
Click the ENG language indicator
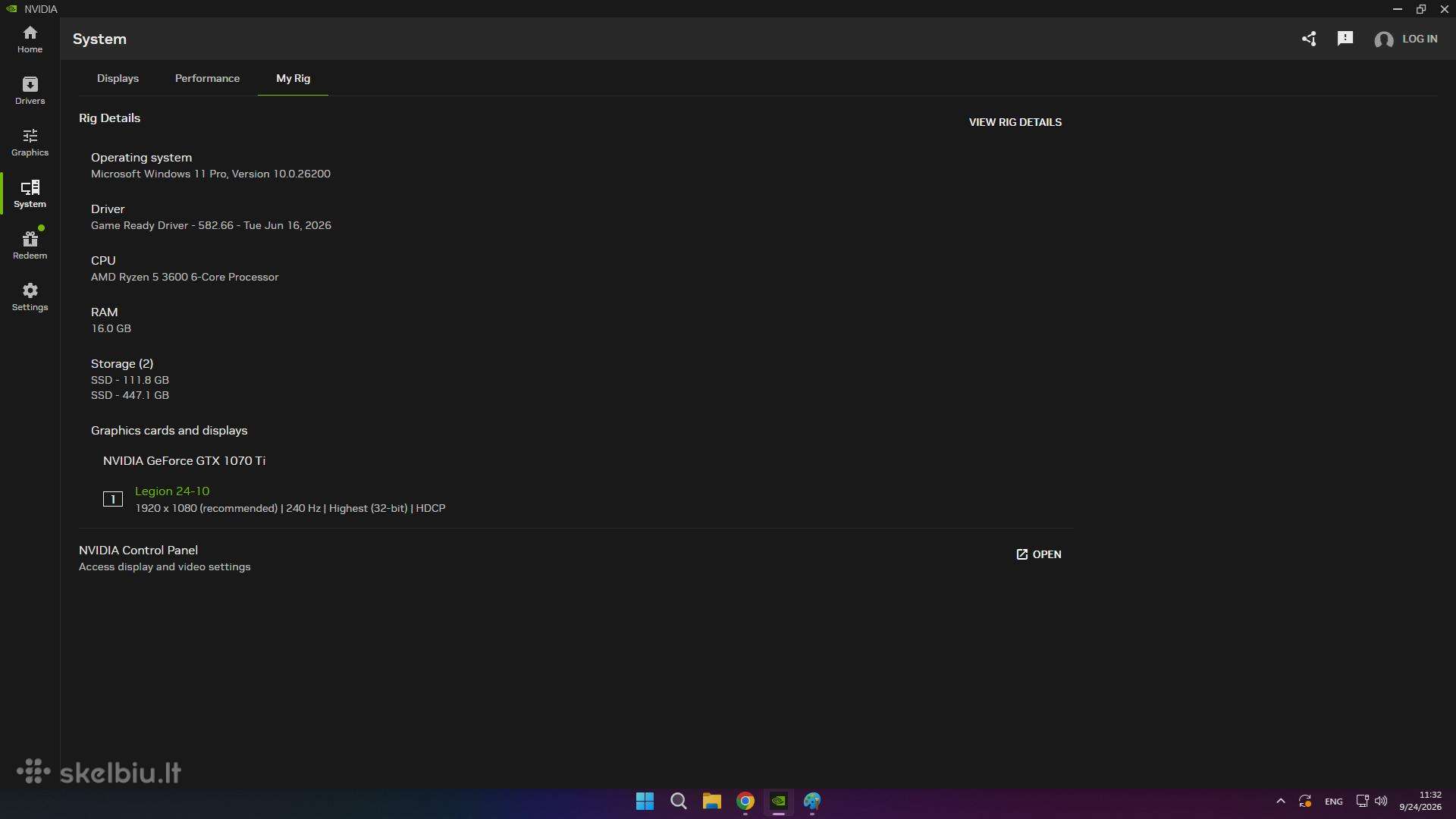1334,802
